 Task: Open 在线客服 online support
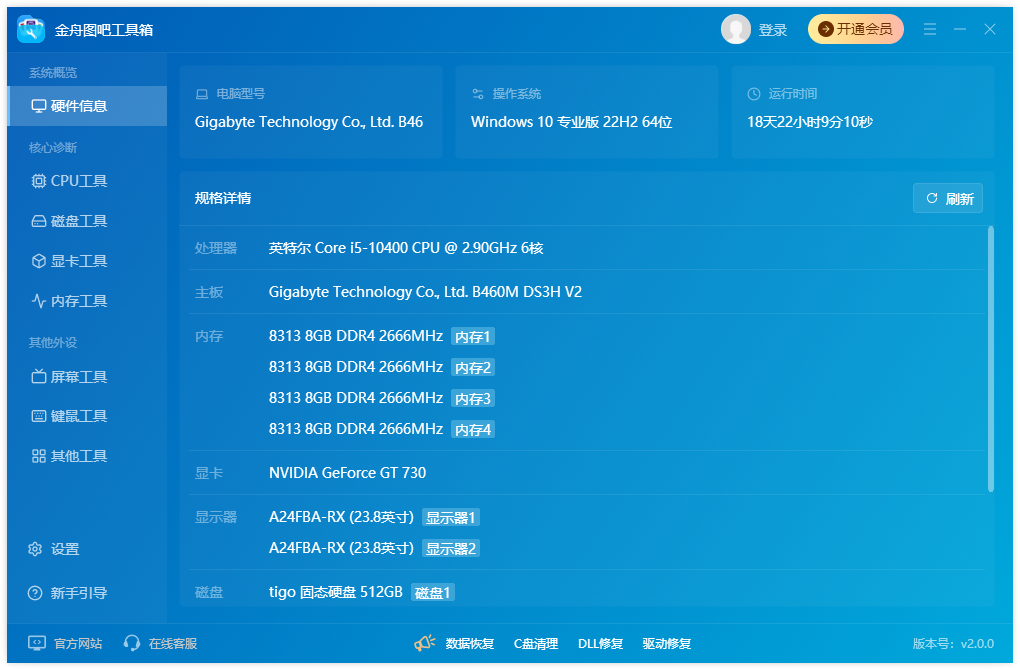pyautogui.click(x=172, y=643)
